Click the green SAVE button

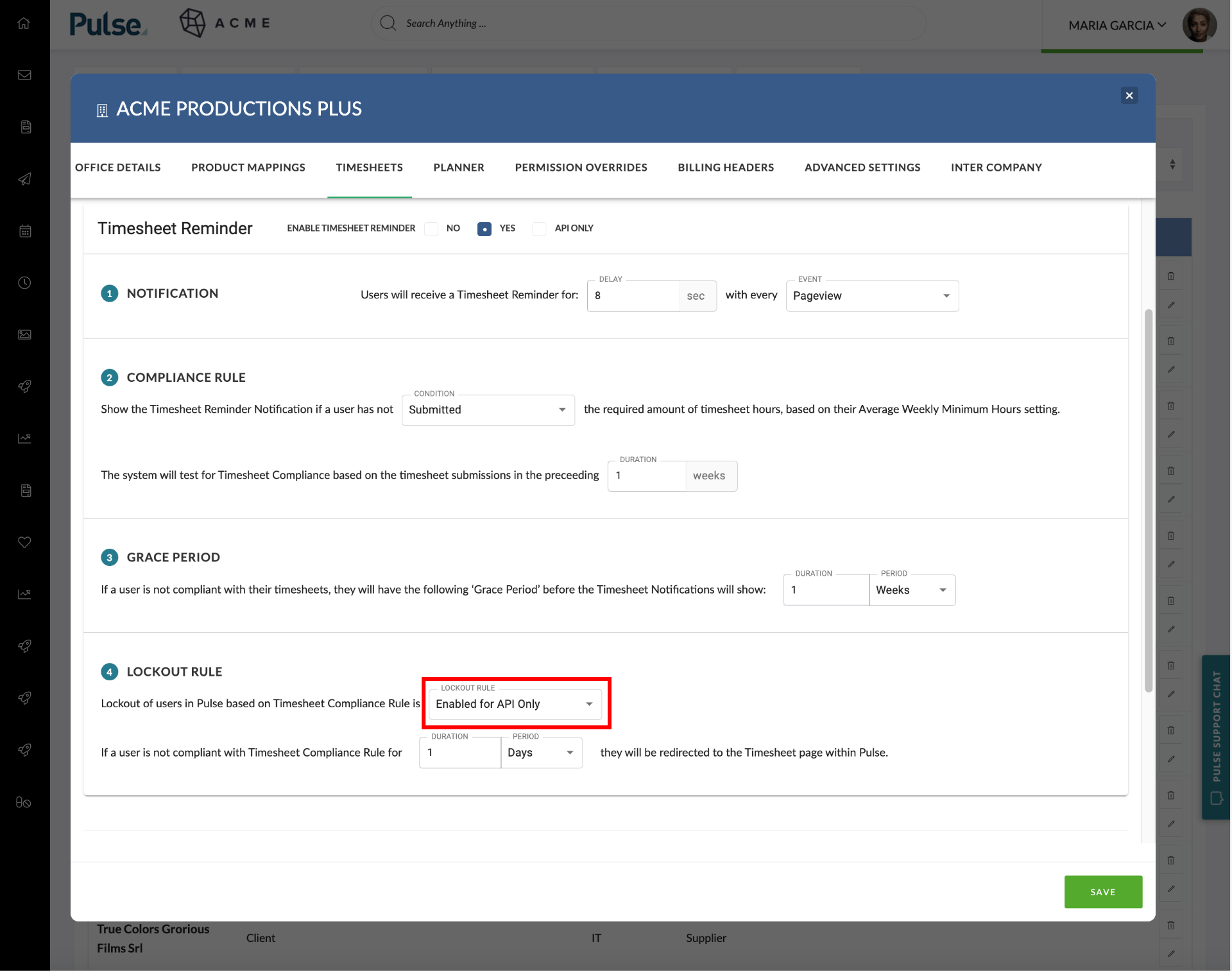[1102, 892]
